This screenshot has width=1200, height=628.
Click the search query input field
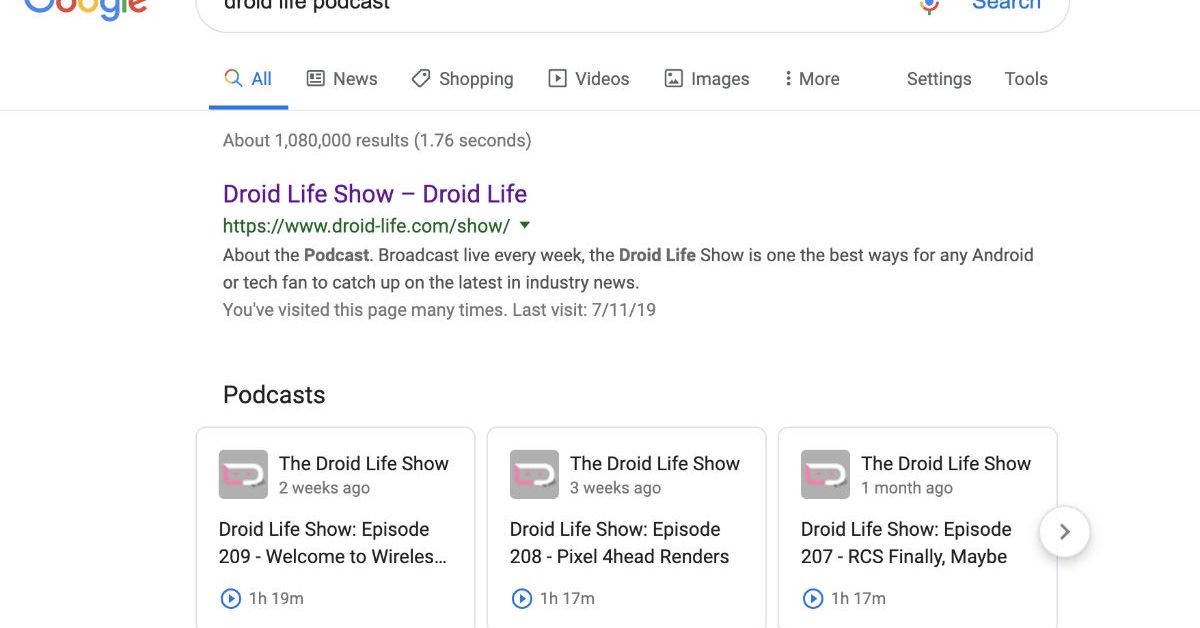(550, 8)
